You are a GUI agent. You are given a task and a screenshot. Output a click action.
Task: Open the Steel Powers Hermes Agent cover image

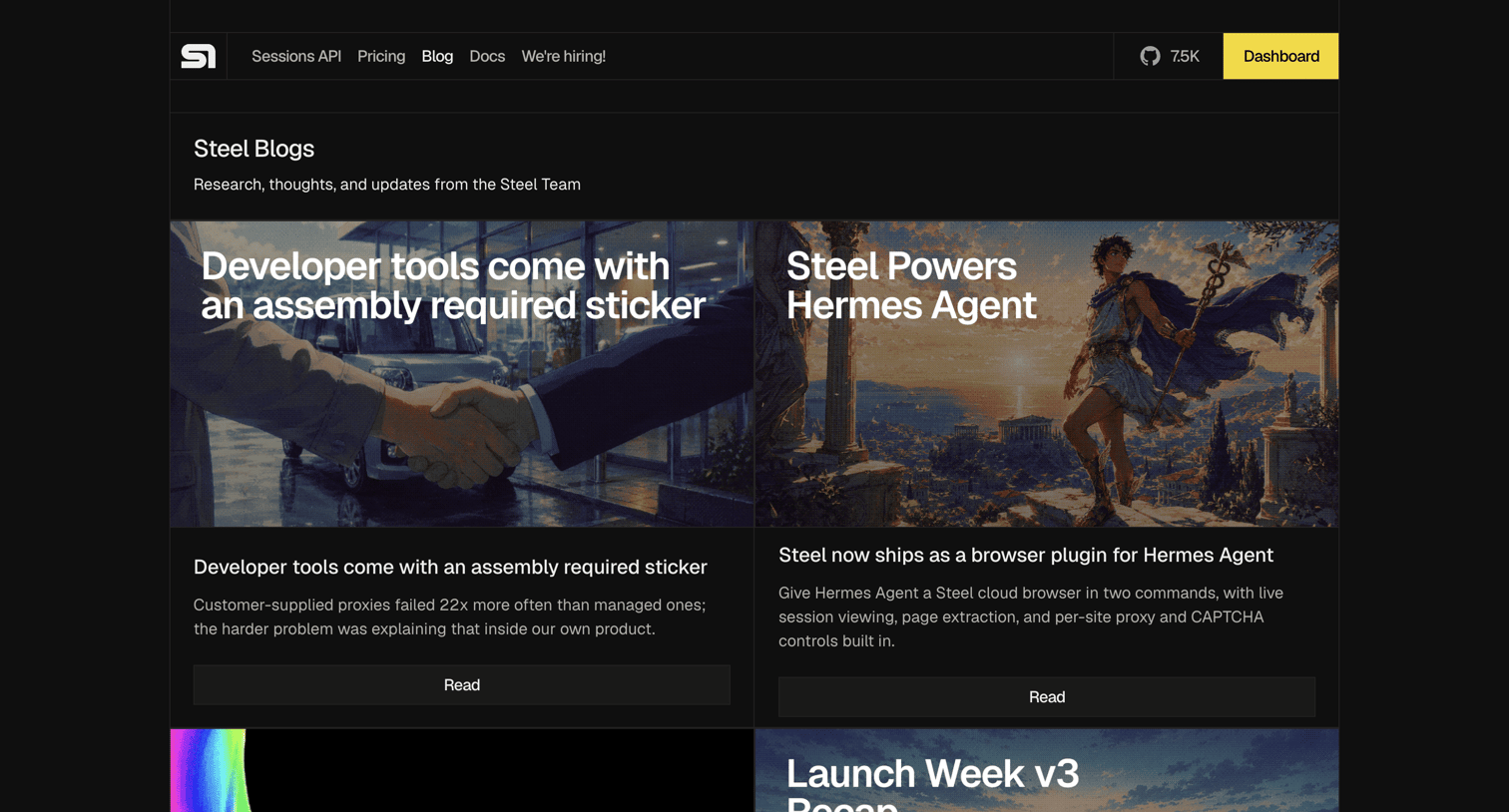click(x=1047, y=374)
